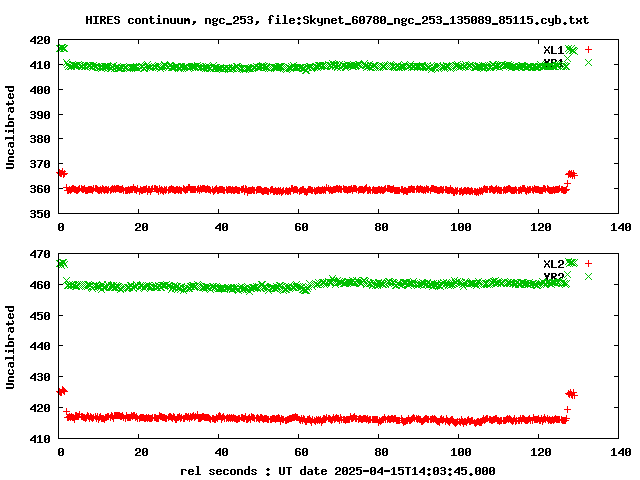
Task: Click the red end cluster in bottom plot
Action: 571,394
